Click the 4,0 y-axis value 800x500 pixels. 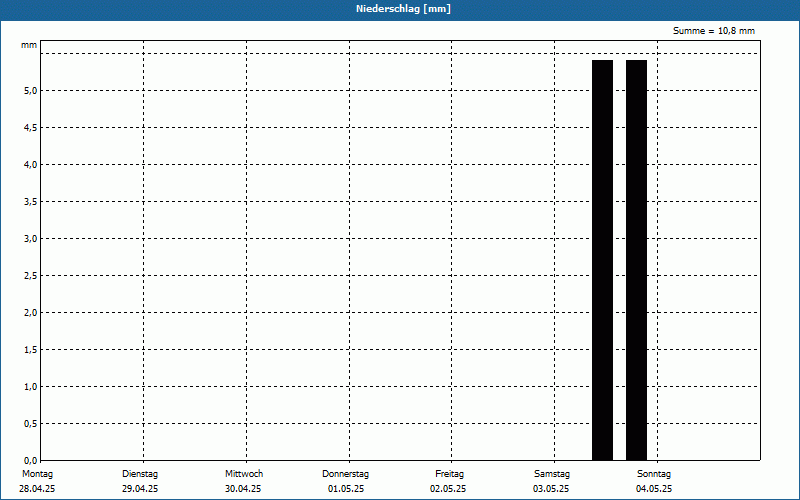point(31,165)
